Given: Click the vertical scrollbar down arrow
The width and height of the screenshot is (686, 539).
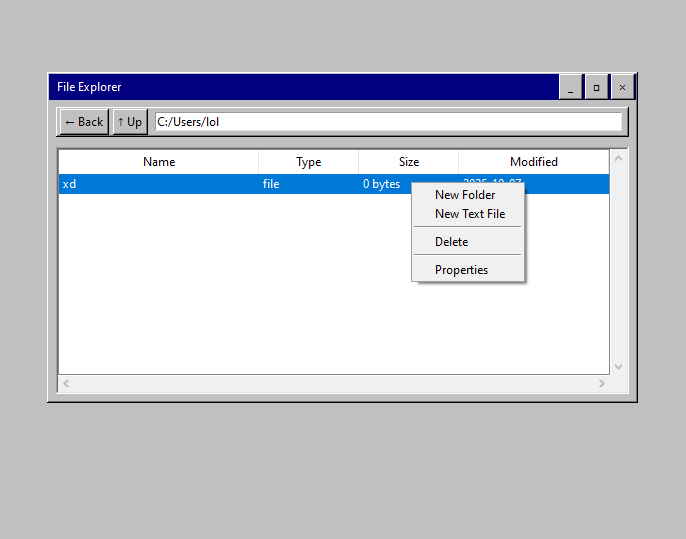Looking at the screenshot, I should pos(618,367).
